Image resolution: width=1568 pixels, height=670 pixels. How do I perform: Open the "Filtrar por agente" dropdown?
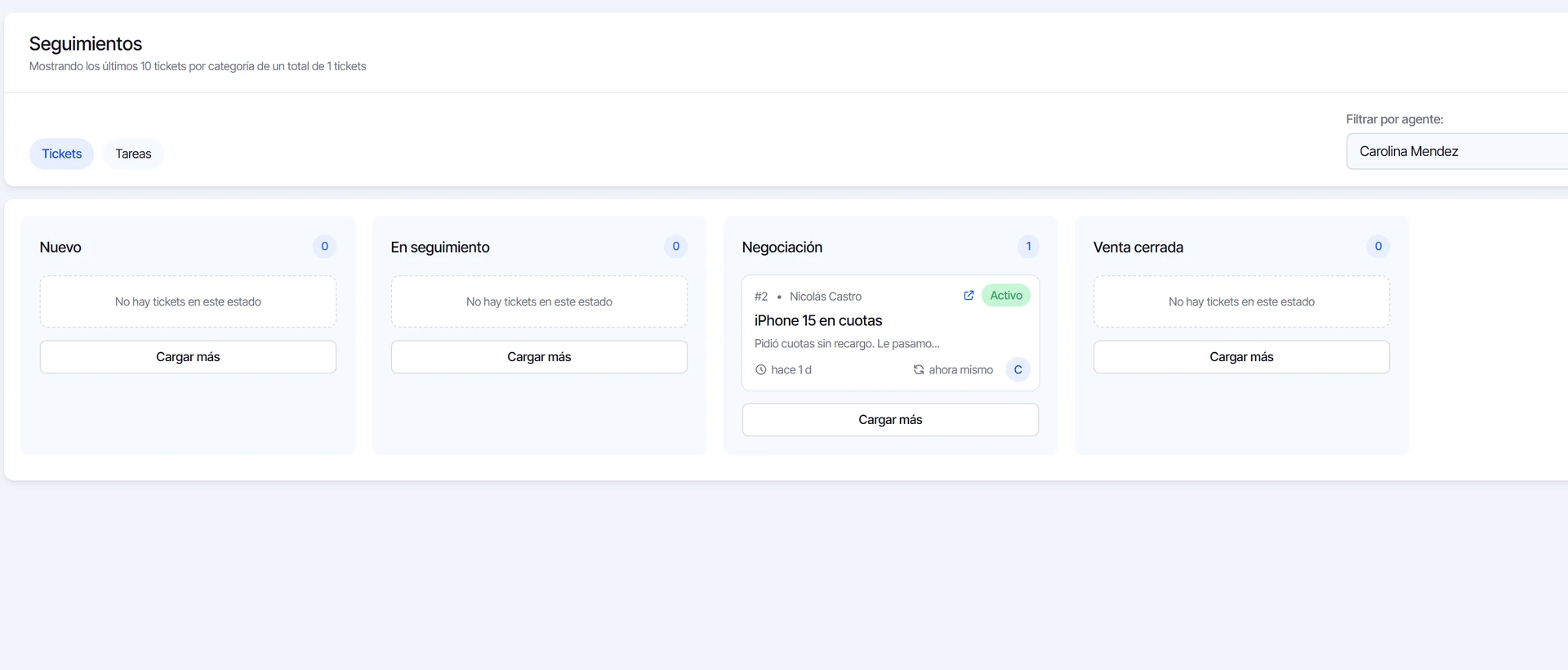click(x=1457, y=151)
